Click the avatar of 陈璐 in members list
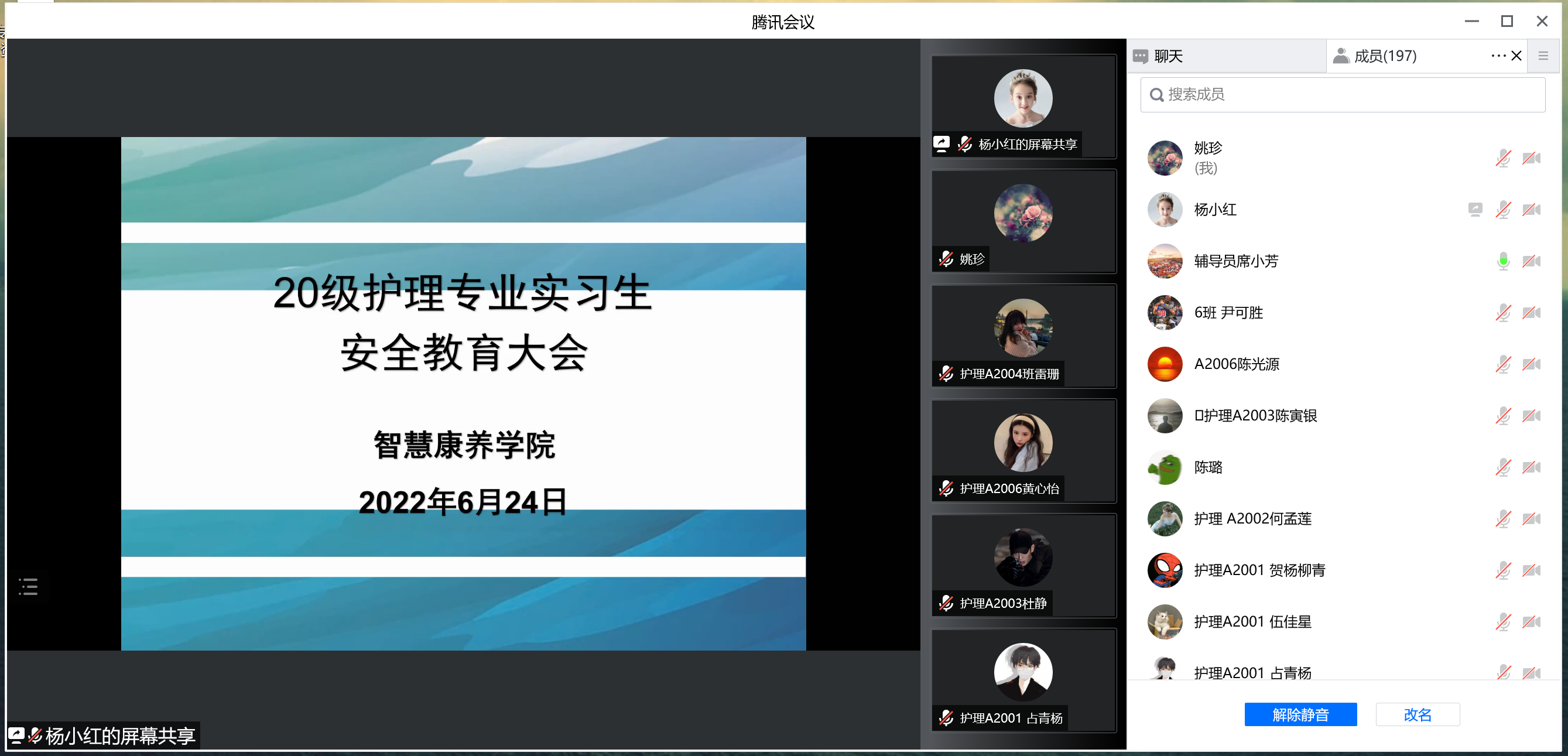Image resolution: width=1568 pixels, height=756 pixels. click(x=1165, y=467)
